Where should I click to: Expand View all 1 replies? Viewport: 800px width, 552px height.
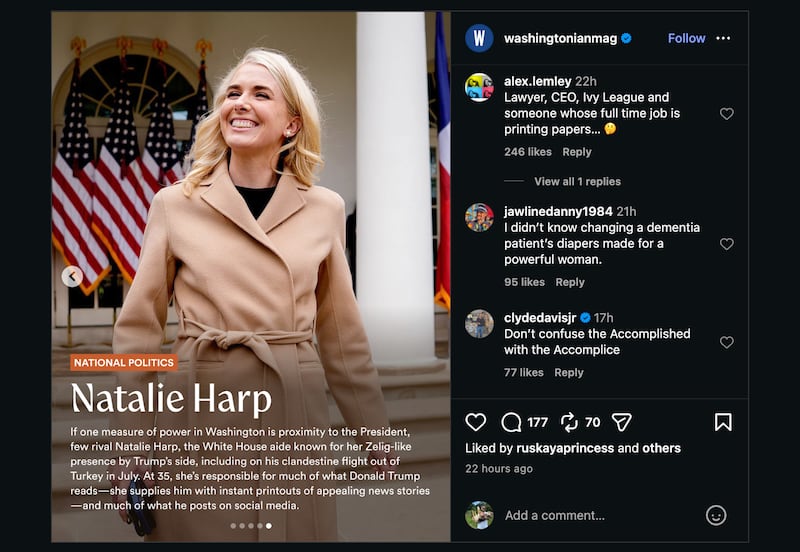577,182
